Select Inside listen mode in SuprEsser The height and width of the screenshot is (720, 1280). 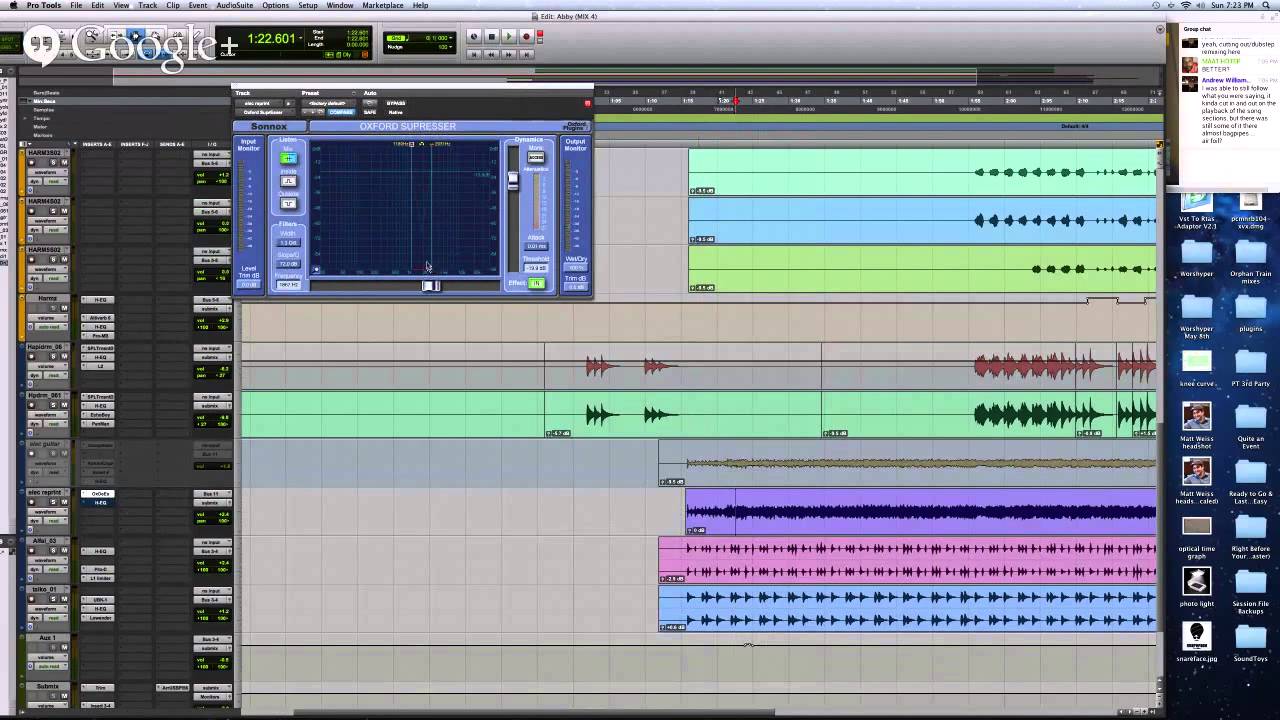289,181
